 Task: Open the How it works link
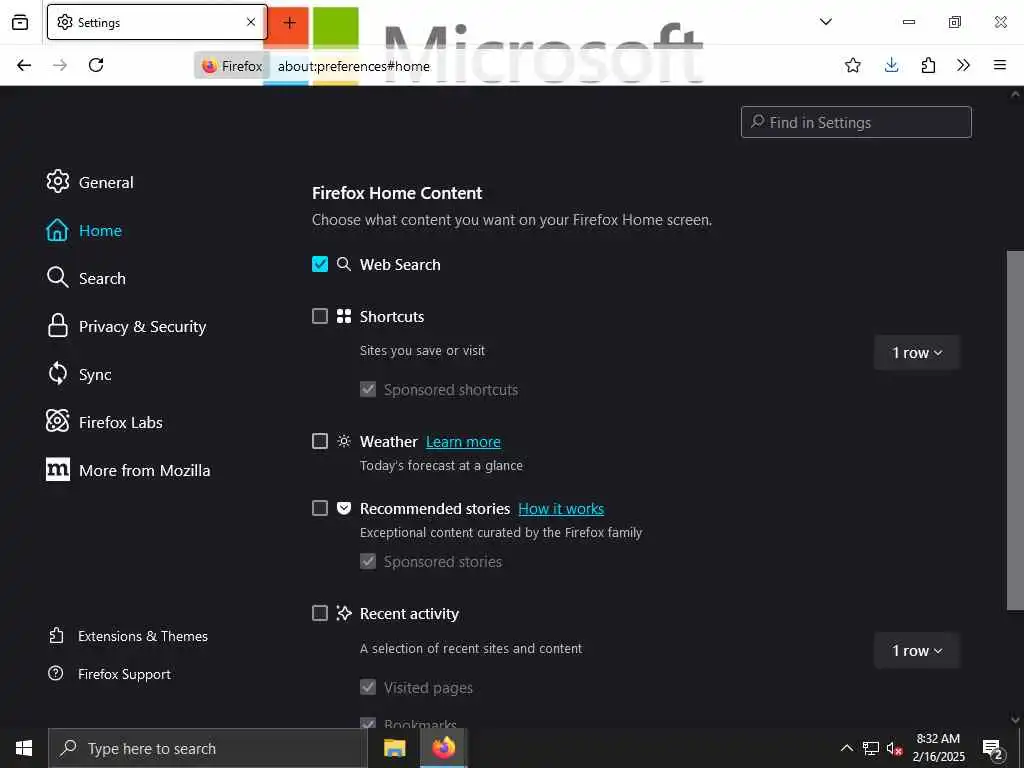point(561,509)
